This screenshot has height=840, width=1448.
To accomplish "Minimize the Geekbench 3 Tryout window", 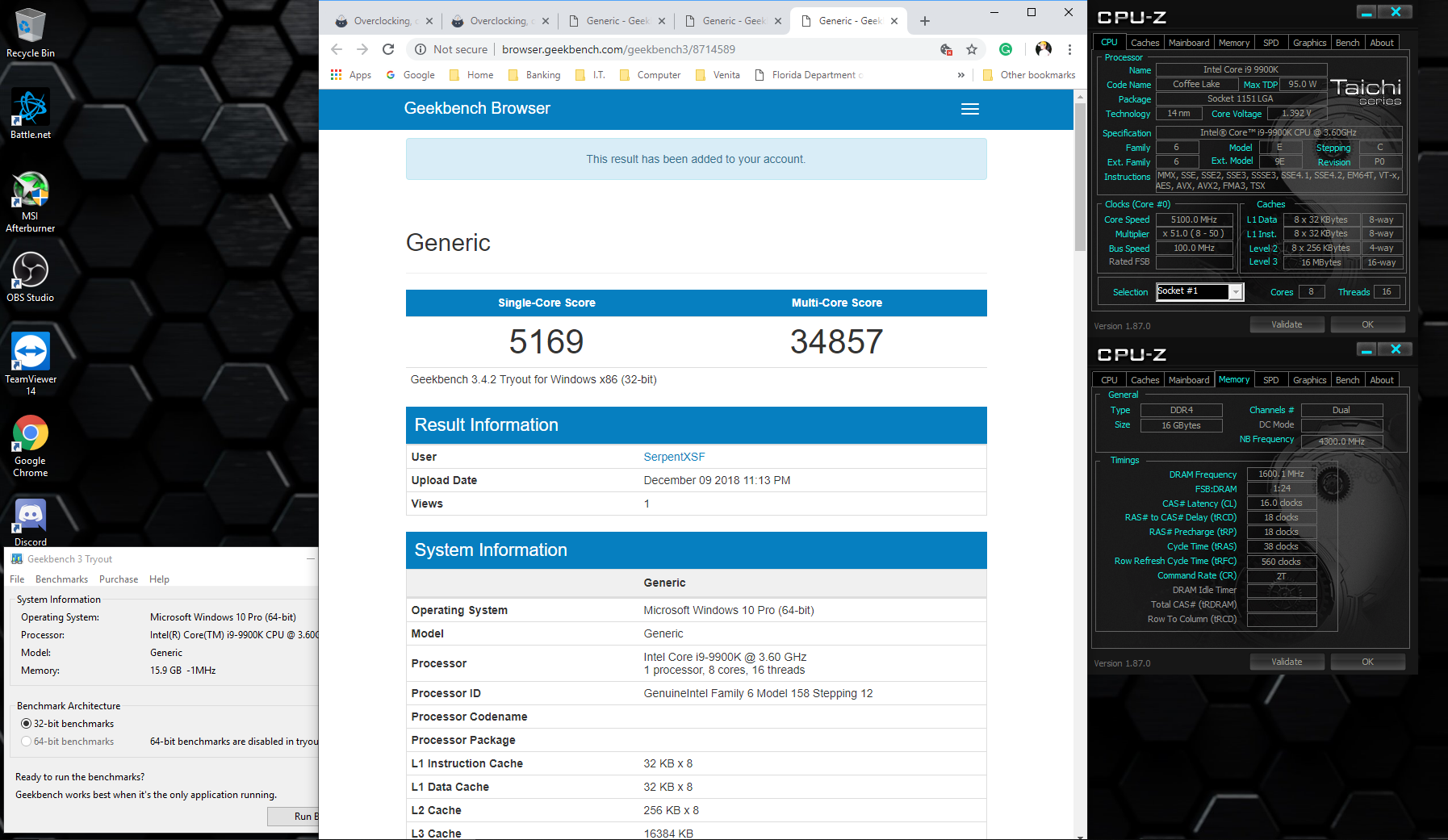I will click(310, 558).
